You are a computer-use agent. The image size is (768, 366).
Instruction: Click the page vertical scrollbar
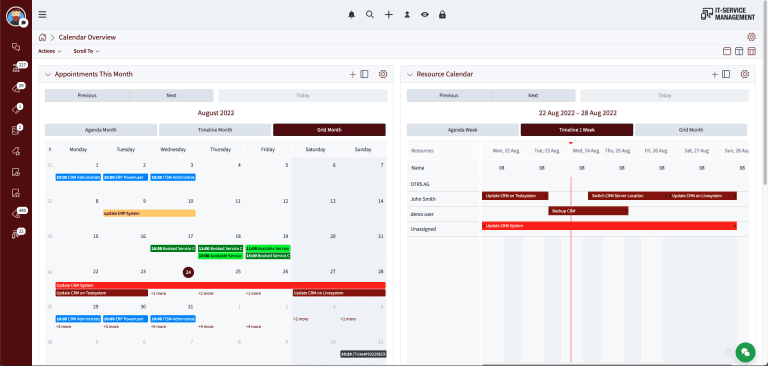tap(765, 93)
